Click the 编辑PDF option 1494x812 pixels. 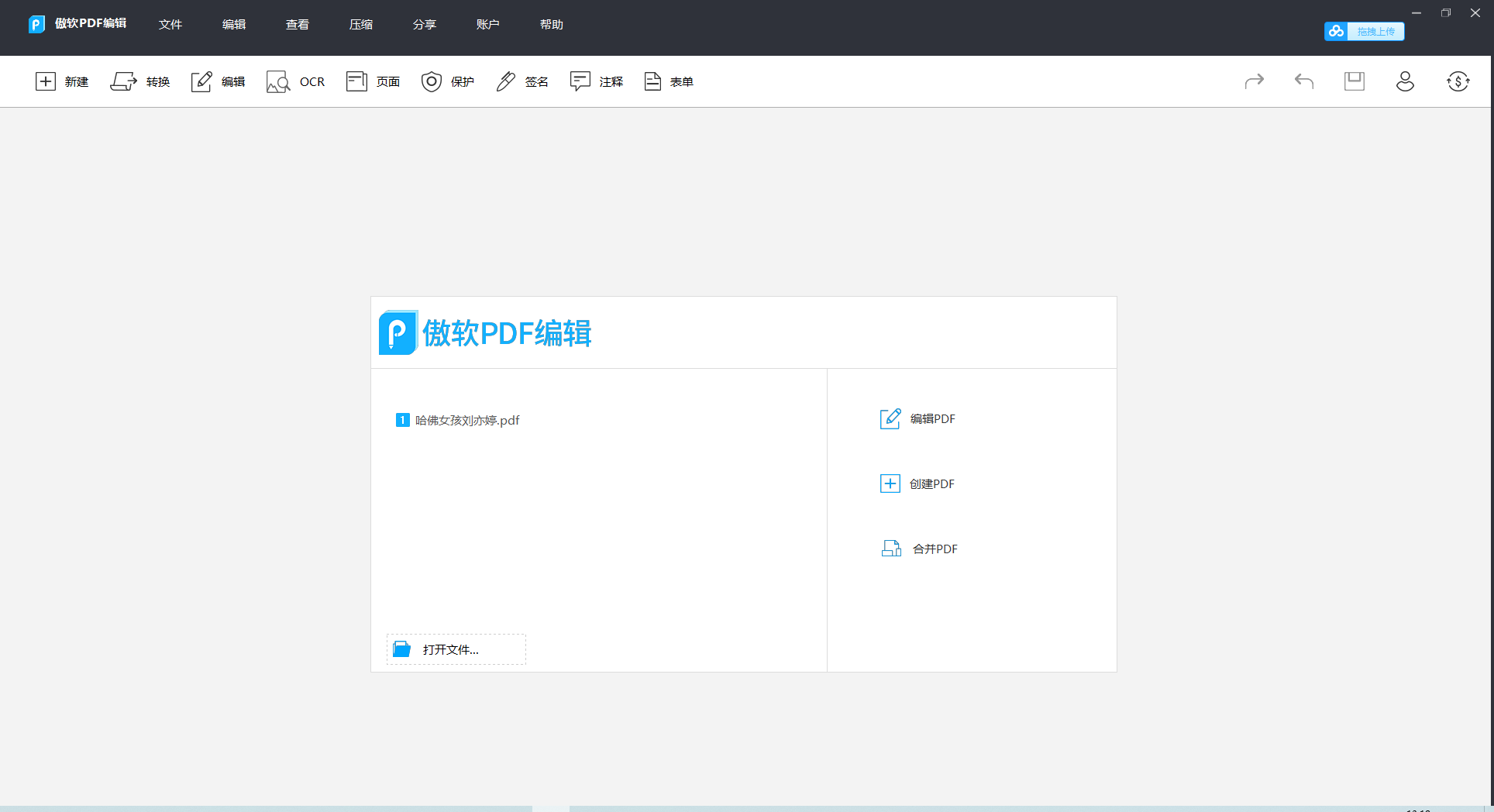pos(933,419)
